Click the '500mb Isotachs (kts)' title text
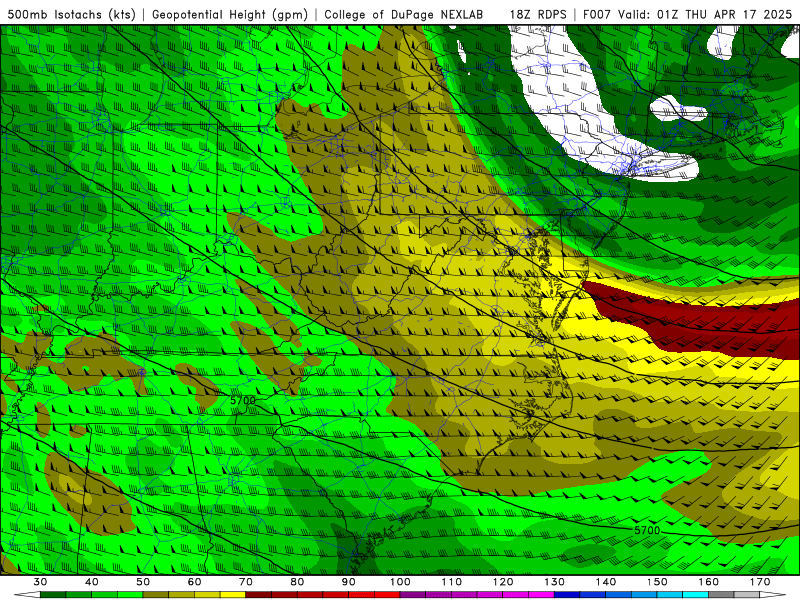Screen dimensions: 800x600 [71, 14]
